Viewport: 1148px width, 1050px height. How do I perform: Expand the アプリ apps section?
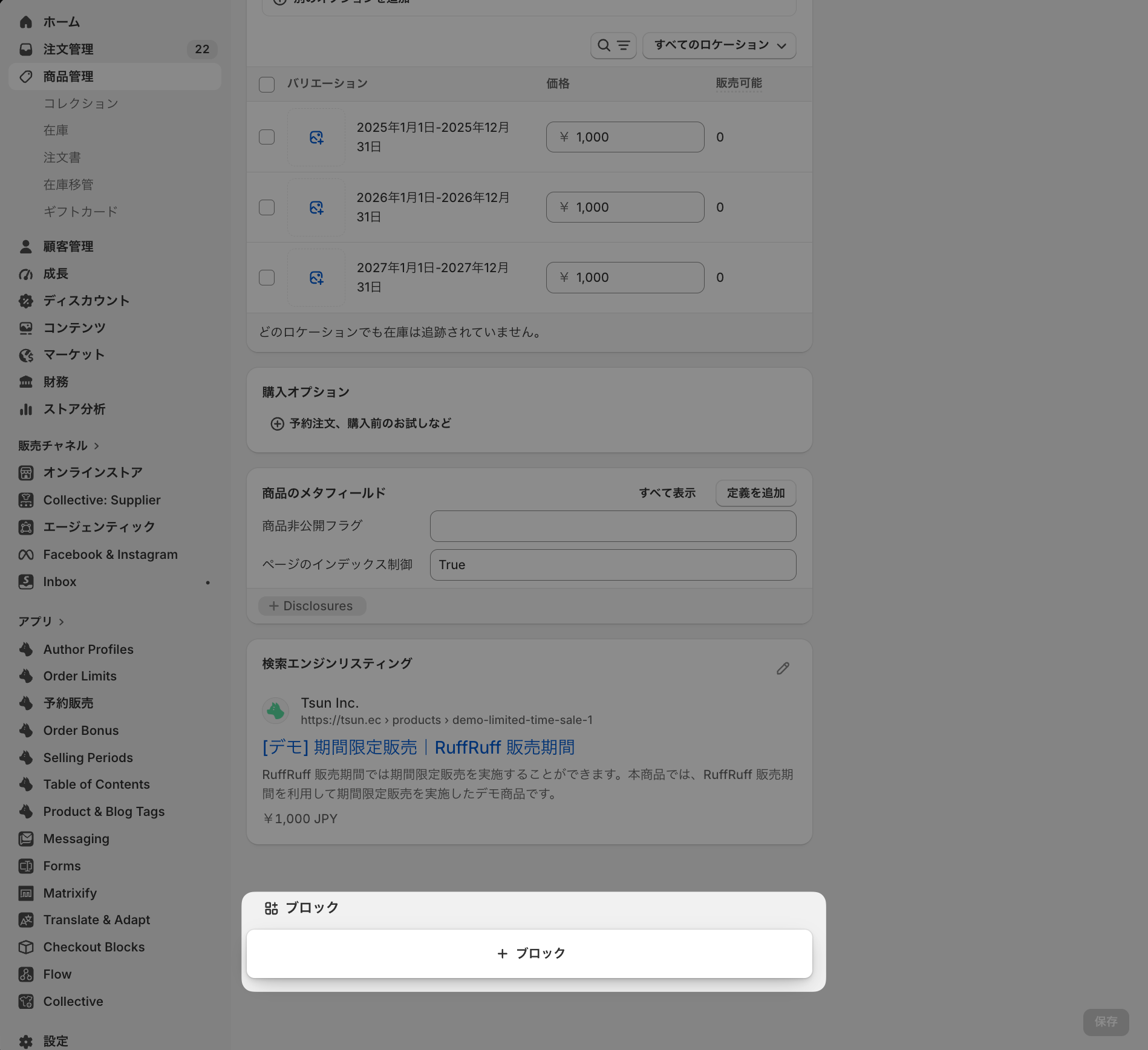coord(41,622)
